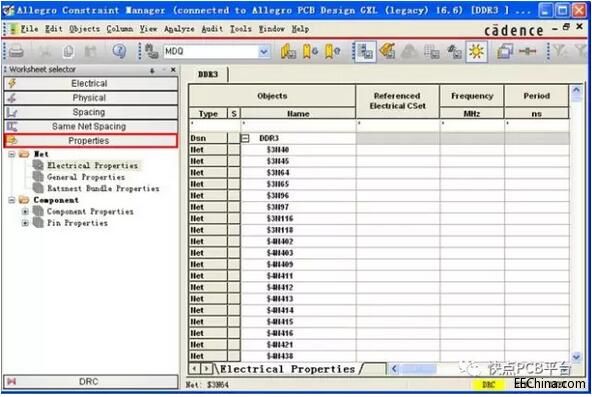
Task: Open the Physical worksheet section
Action: pyautogui.click(x=91, y=98)
